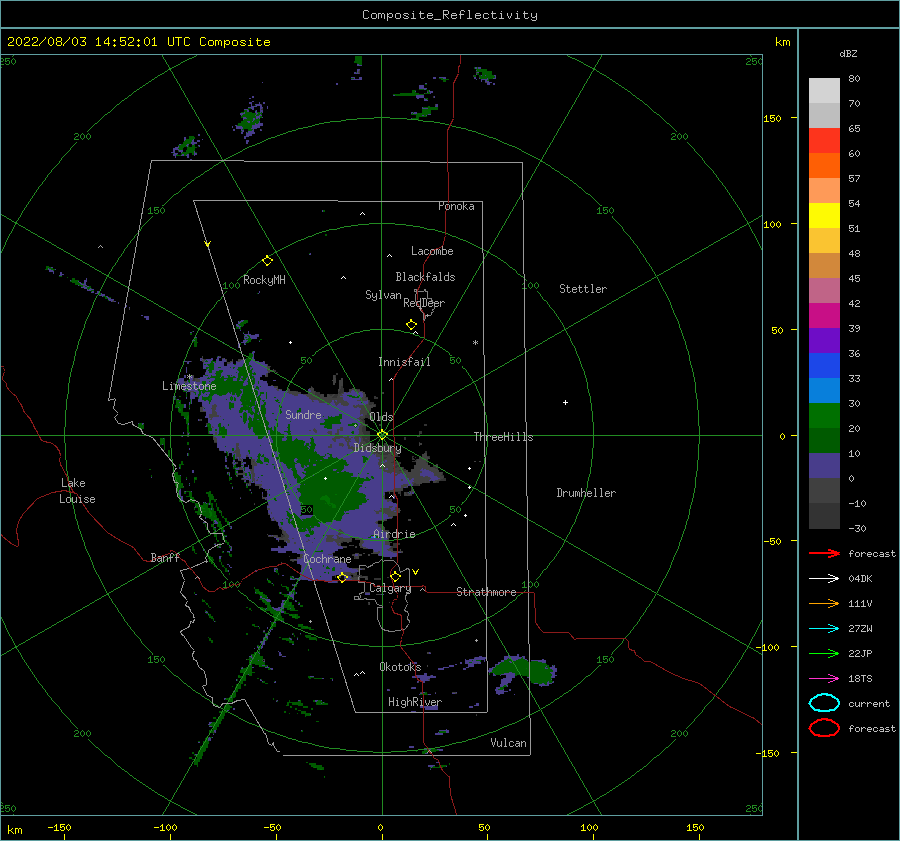Click the yellow radar-site diamond near Olds

click(382, 435)
